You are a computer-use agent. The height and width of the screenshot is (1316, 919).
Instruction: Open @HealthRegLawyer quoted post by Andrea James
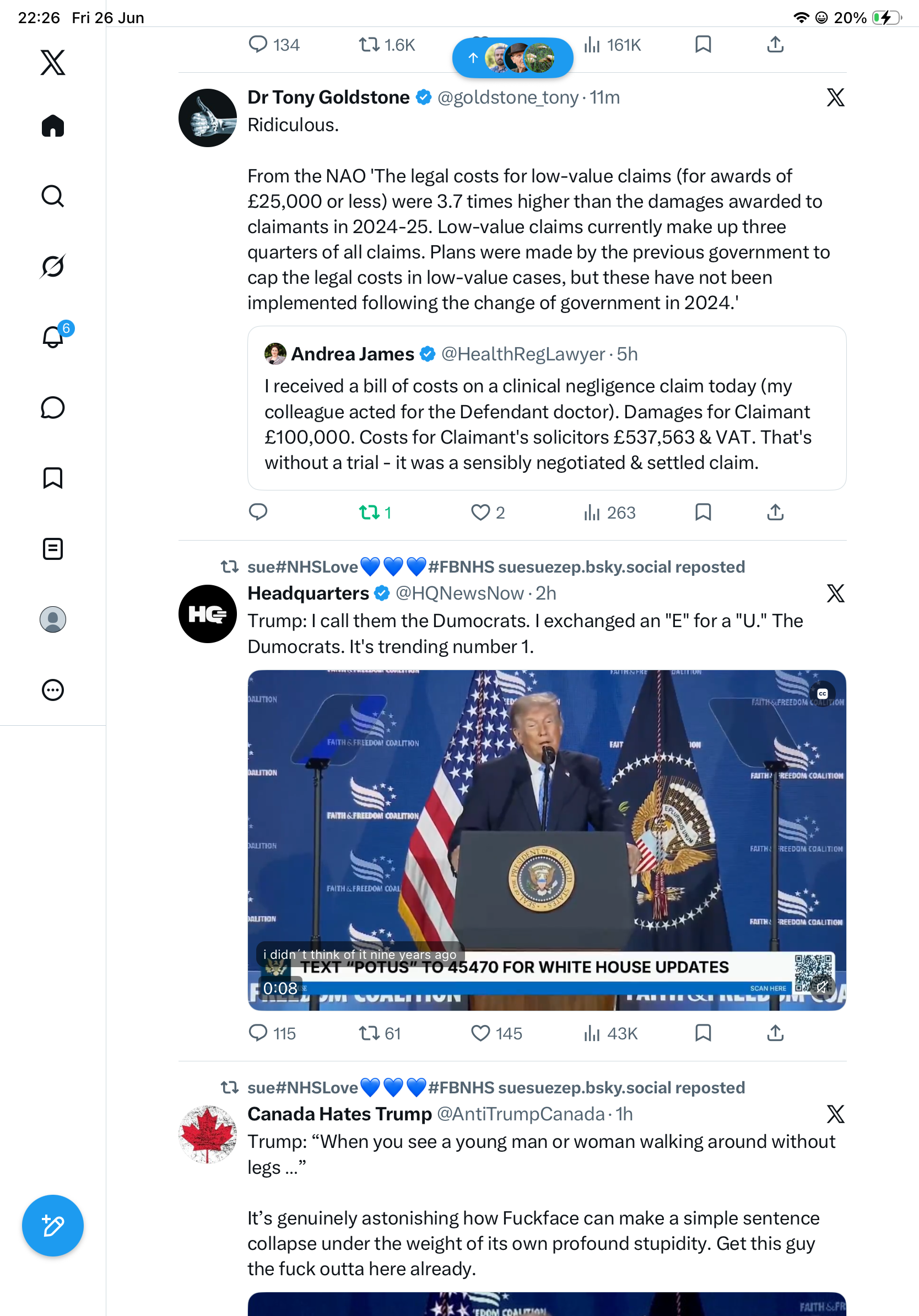pos(547,408)
